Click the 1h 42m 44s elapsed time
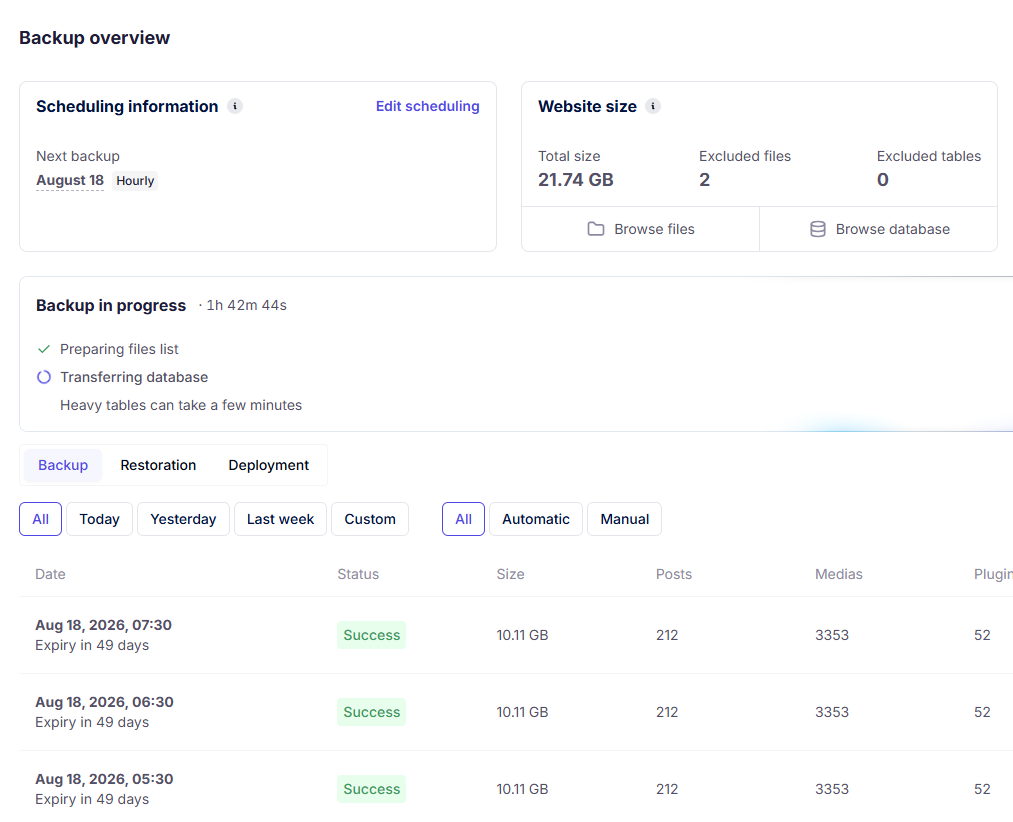Screen dimensions: 1013x822 coord(246,305)
